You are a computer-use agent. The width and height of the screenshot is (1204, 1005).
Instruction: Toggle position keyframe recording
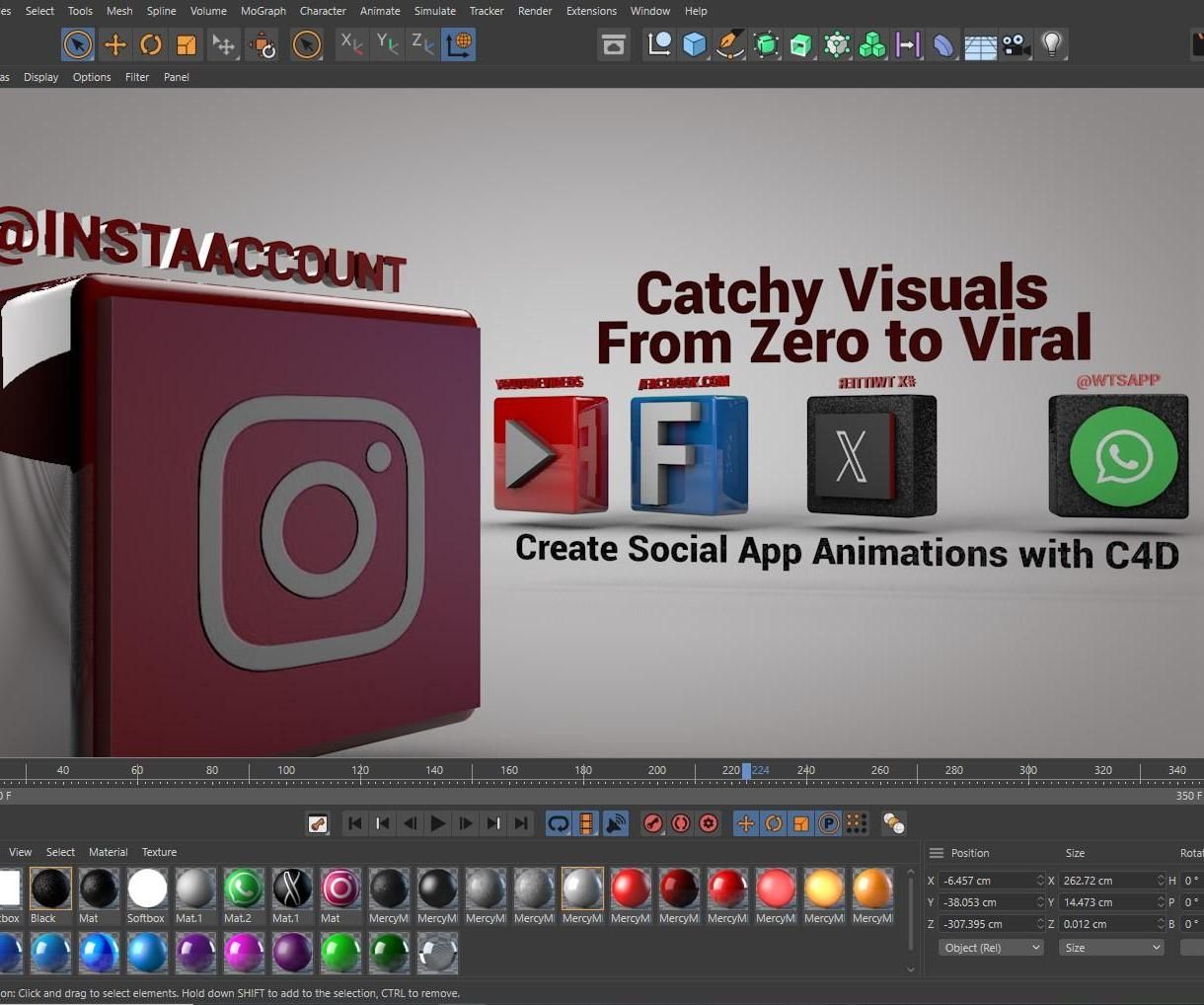[x=746, y=823]
